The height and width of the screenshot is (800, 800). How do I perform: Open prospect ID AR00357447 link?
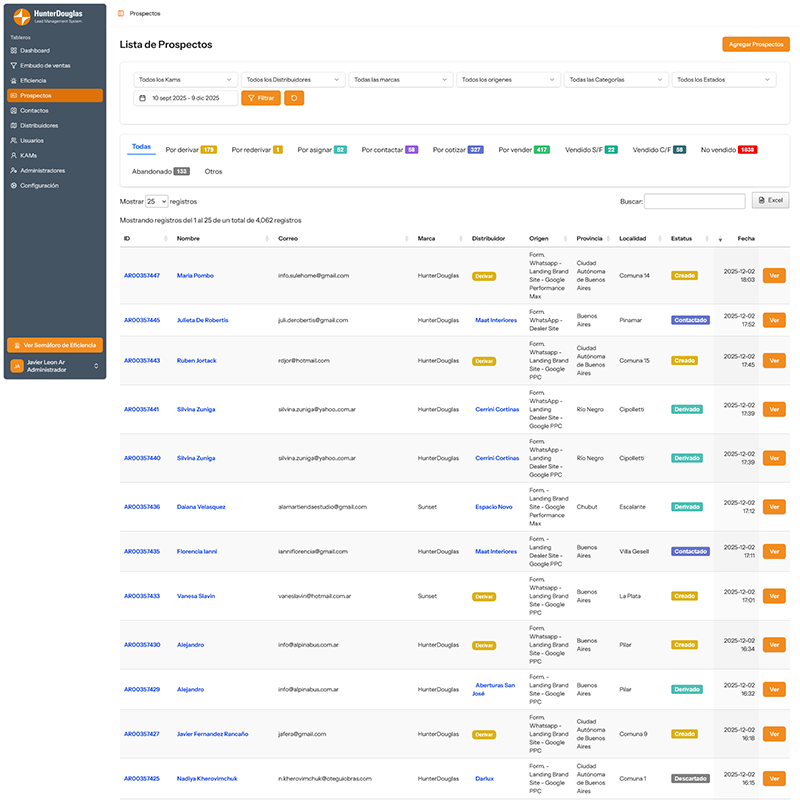(x=141, y=275)
